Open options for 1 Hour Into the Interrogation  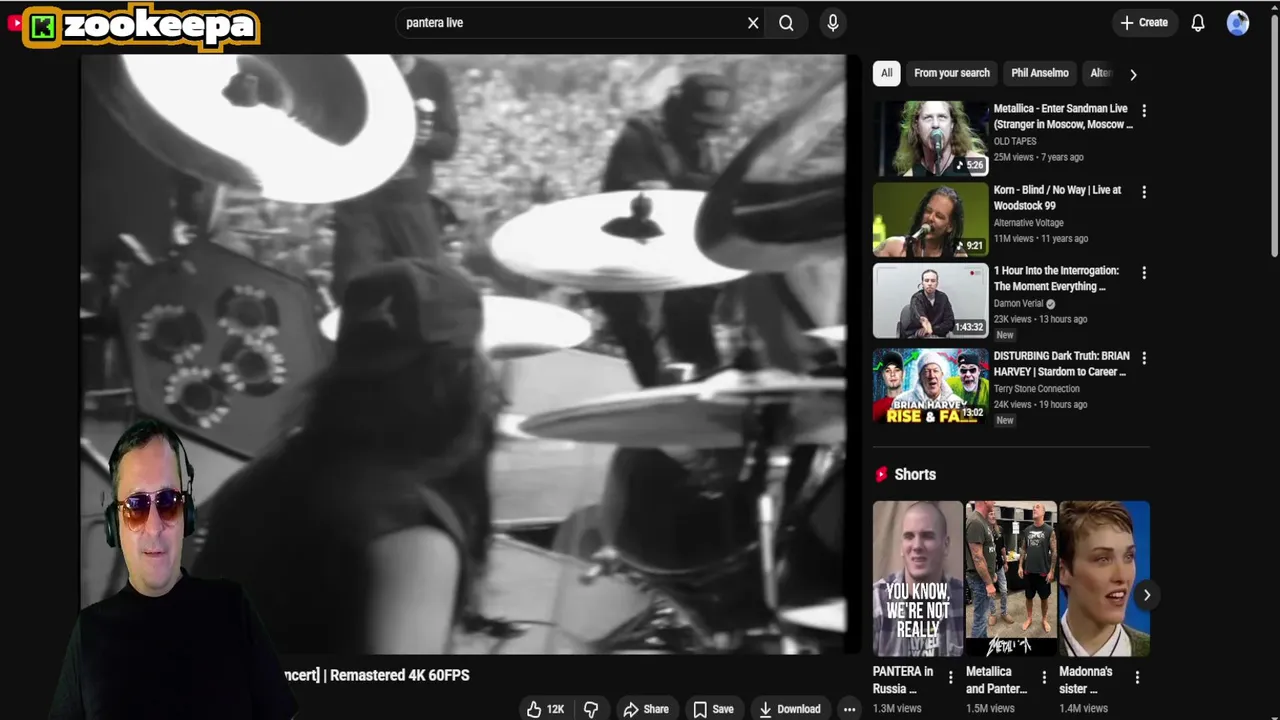[x=1144, y=273]
